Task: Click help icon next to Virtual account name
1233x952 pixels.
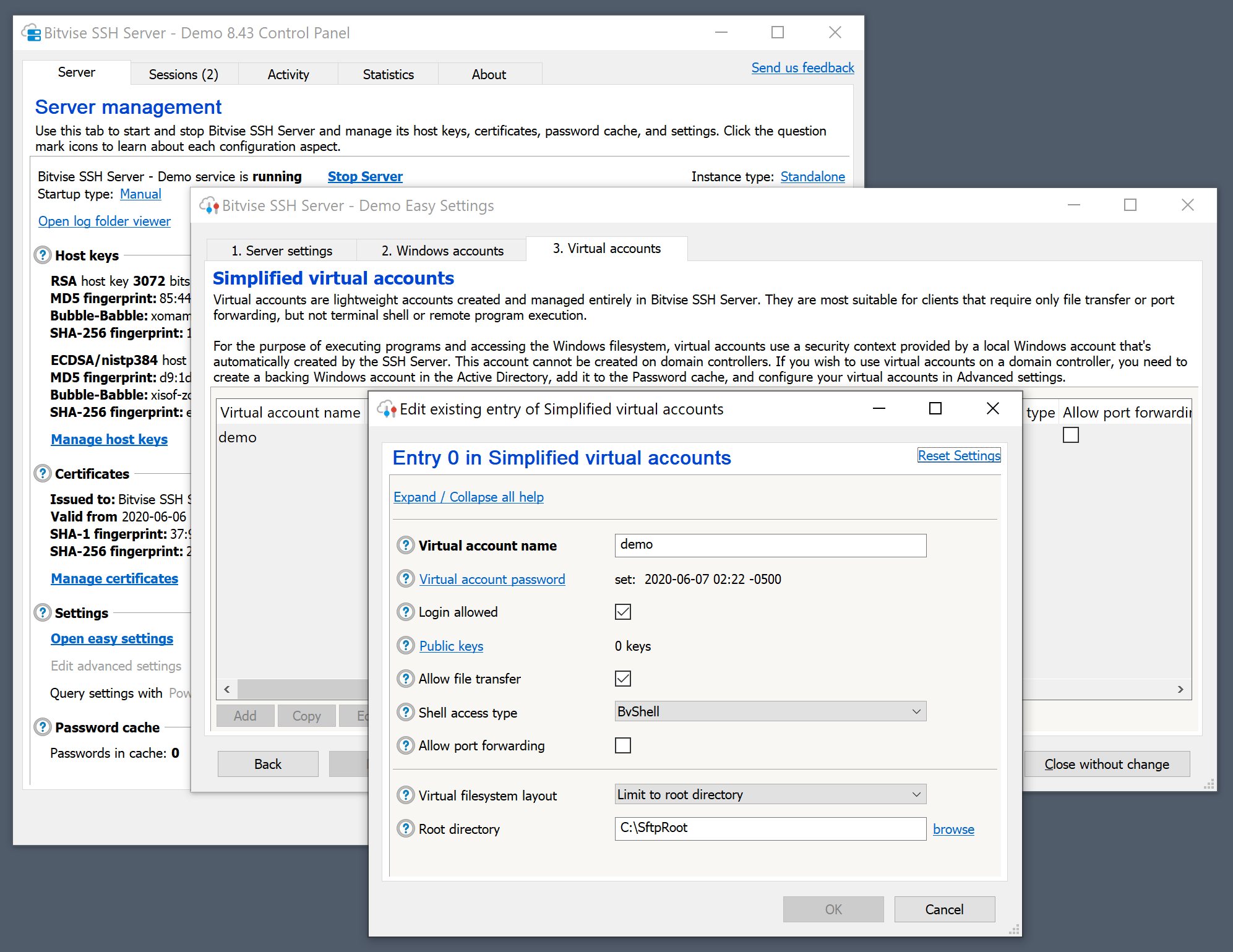Action: click(x=405, y=545)
